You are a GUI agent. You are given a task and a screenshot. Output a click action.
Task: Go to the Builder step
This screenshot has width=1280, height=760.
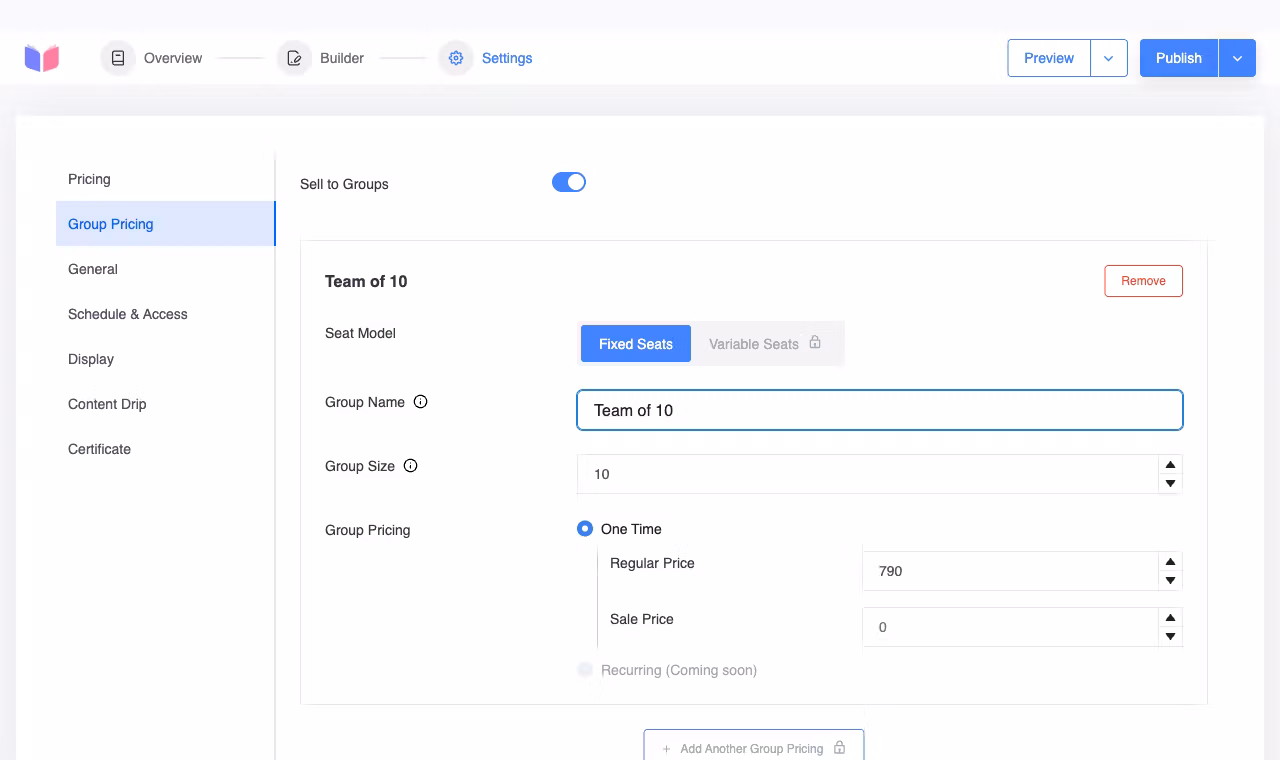click(321, 58)
